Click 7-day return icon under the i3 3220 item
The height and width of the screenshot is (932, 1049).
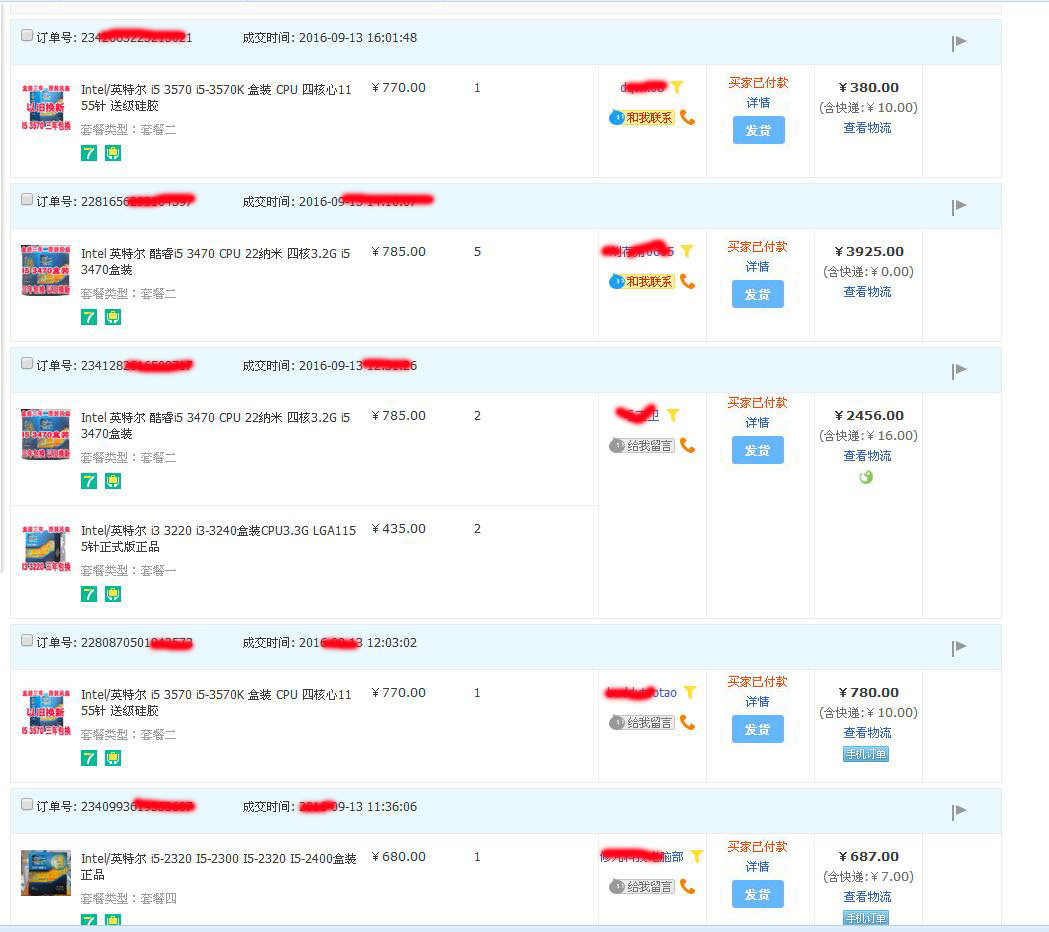pos(89,594)
